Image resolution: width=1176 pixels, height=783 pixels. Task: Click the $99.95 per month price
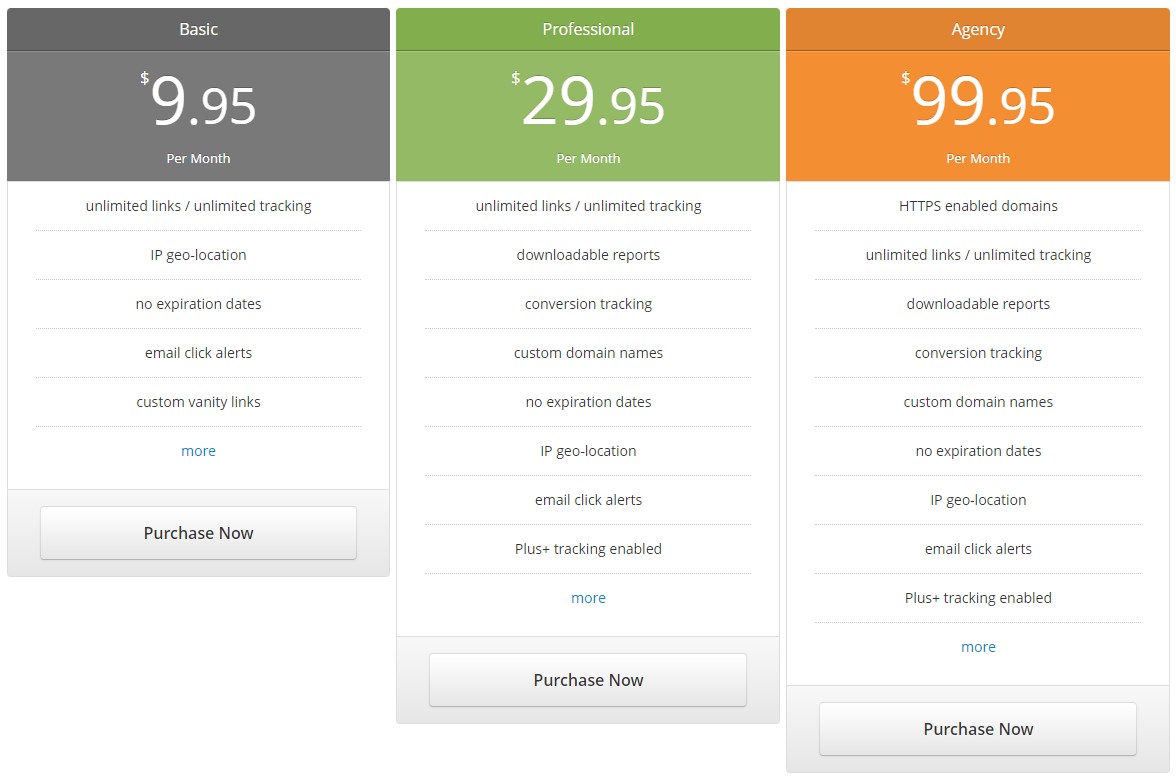point(978,101)
